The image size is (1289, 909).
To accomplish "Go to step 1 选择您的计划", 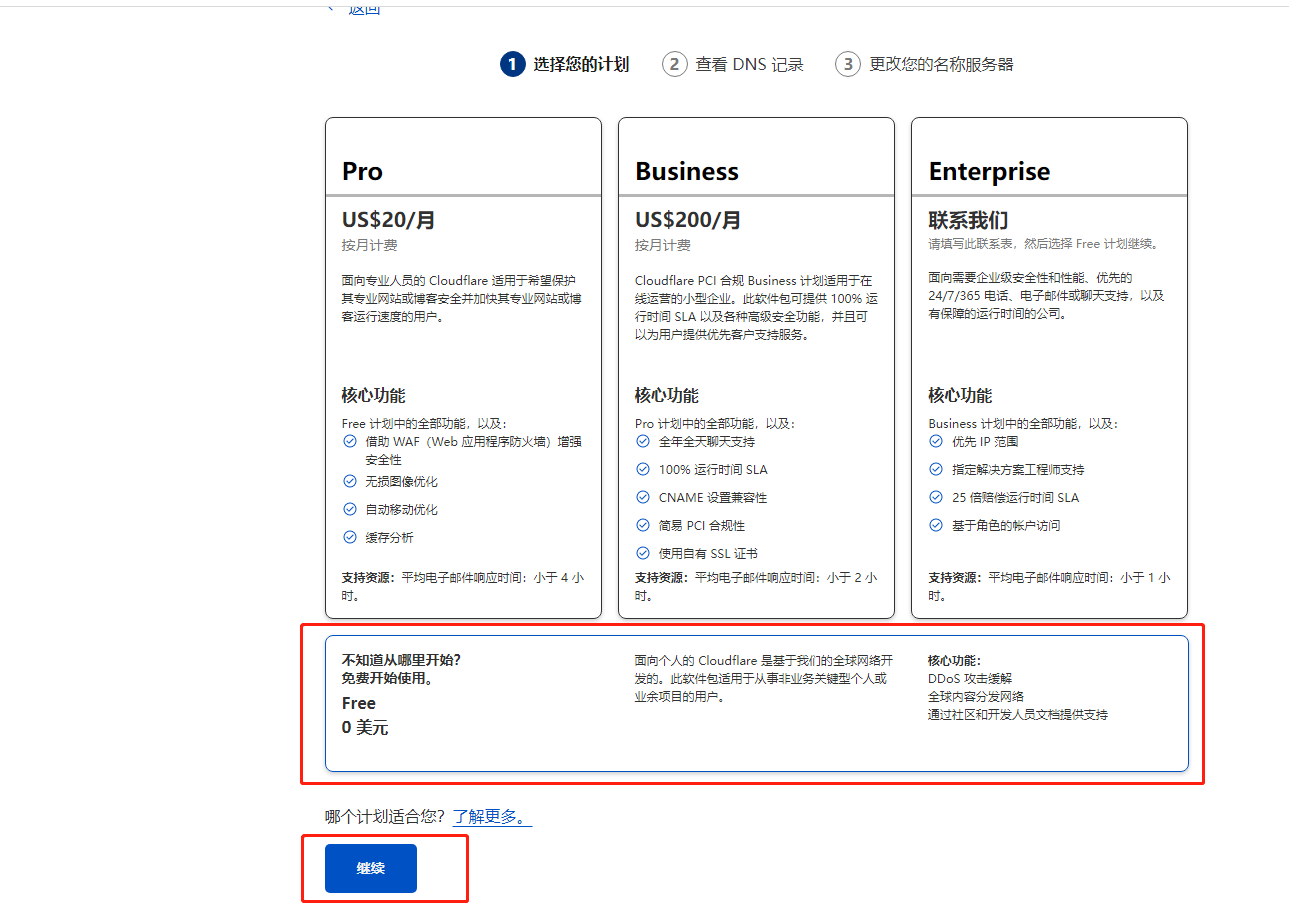I will (x=565, y=65).
